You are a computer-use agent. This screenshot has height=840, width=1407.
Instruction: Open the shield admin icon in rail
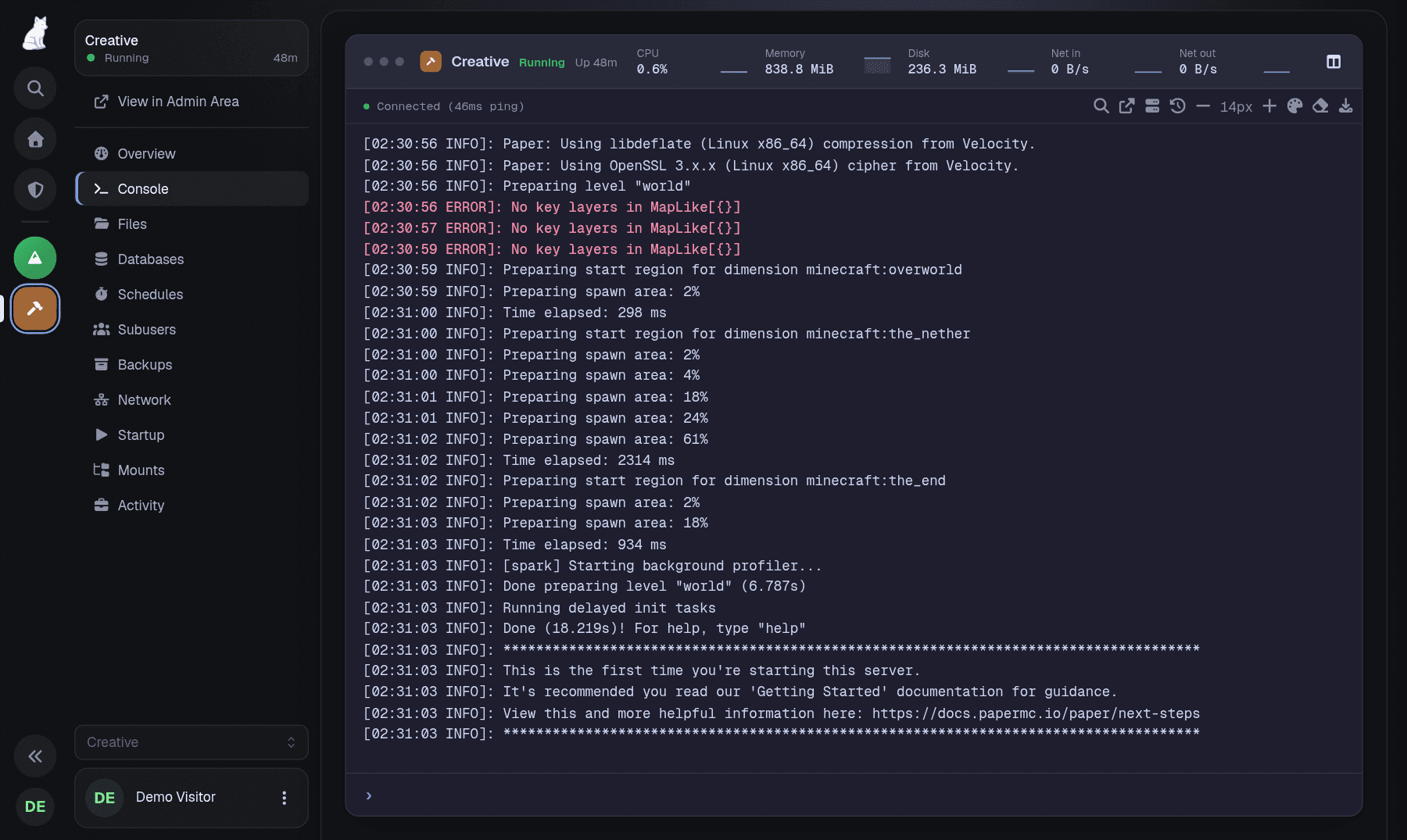tap(35, 190)
